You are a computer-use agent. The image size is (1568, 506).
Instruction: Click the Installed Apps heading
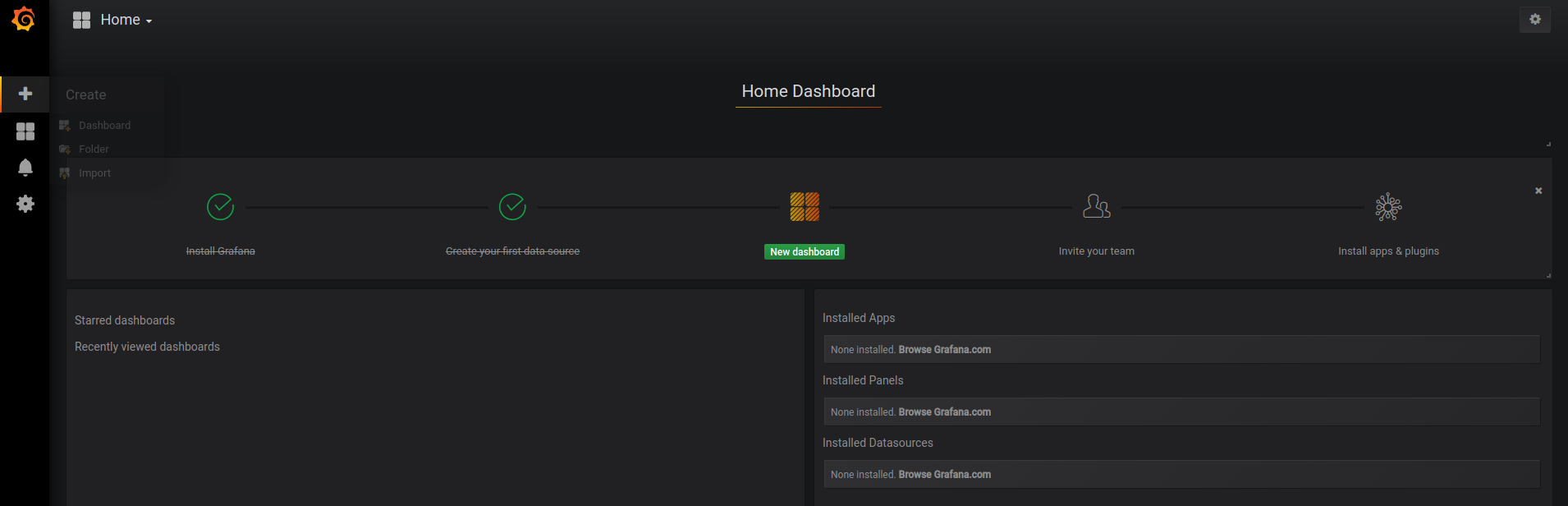coord(859,318)
